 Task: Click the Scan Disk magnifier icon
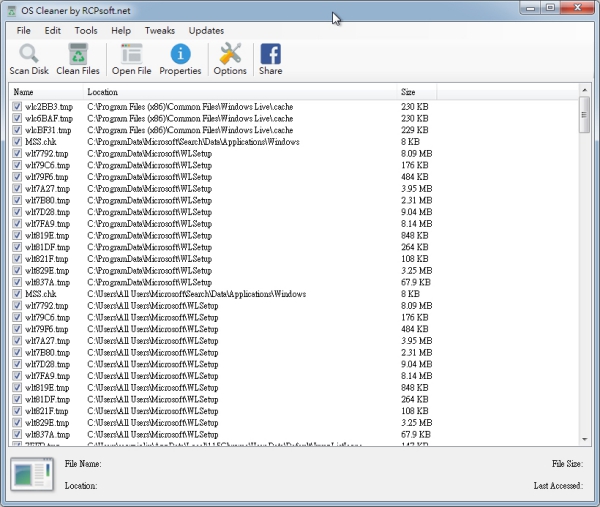pos(28,54)
